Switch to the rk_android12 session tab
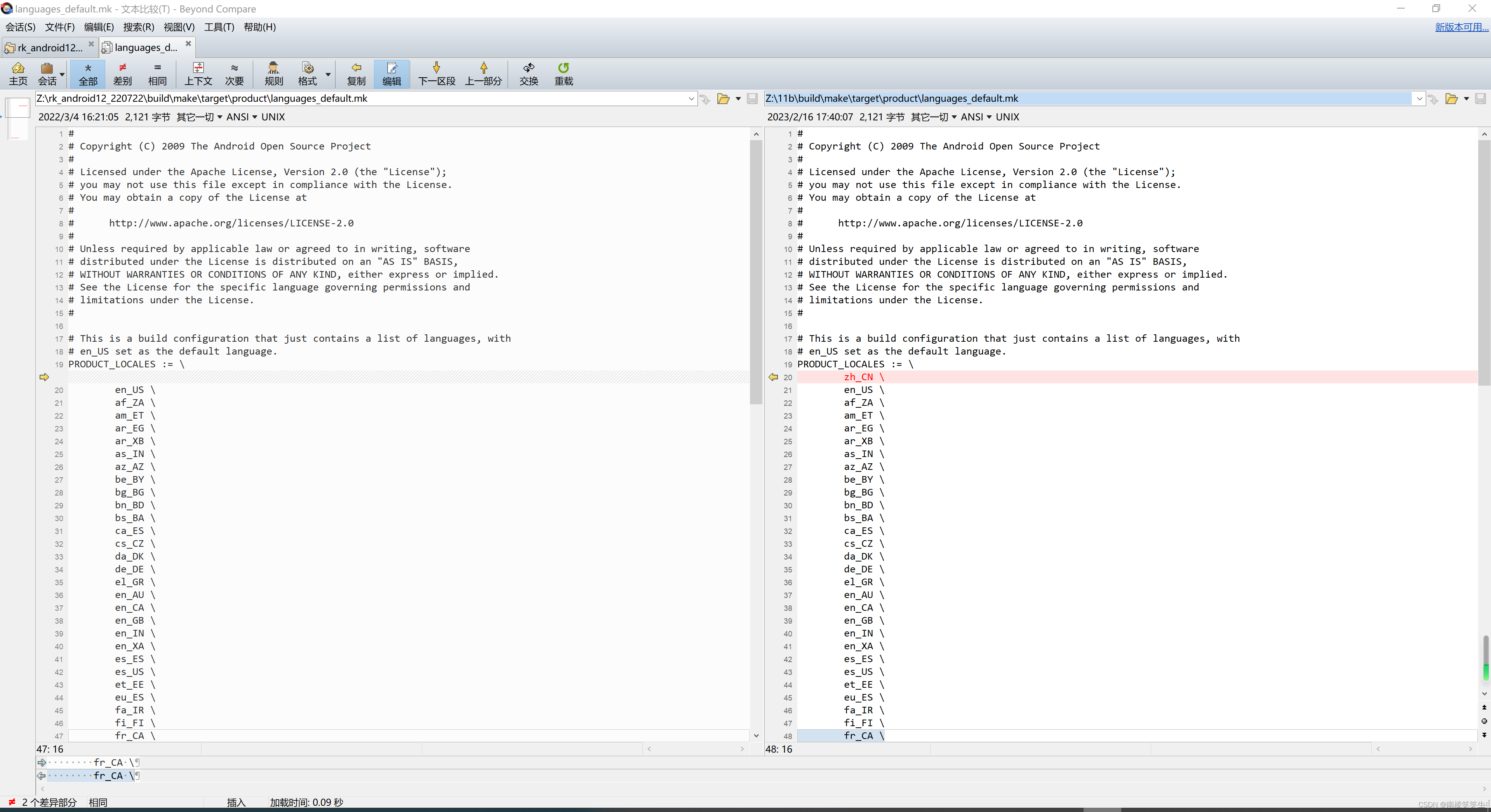This screenshot has width=1491, height=812. click(49, 47)
